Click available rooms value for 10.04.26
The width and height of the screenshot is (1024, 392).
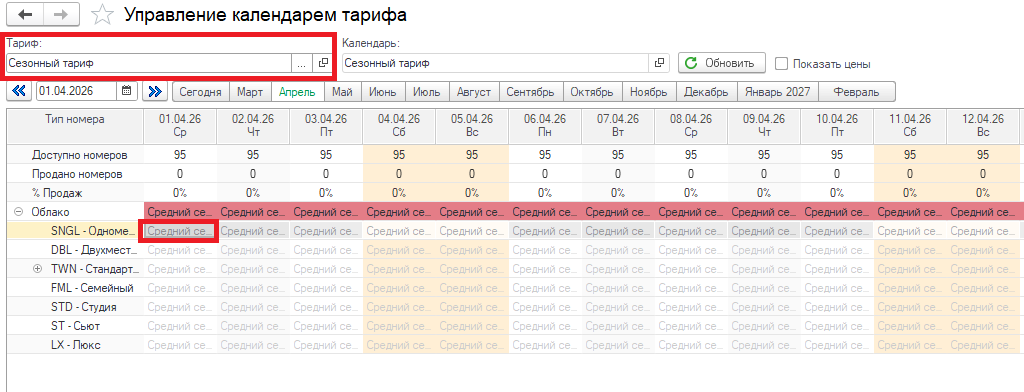coord(837,155)
